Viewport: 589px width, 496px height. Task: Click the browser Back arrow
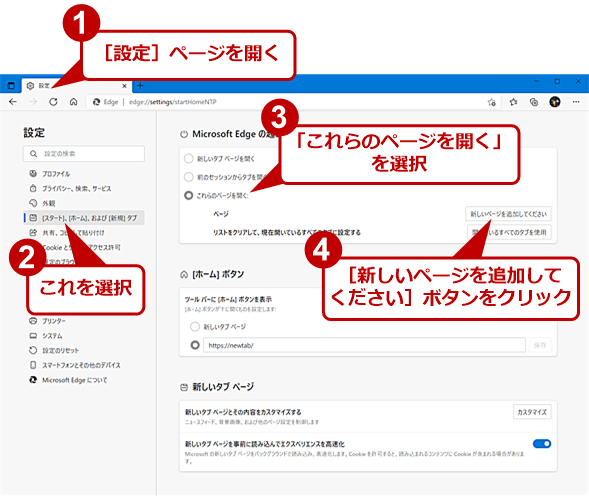(x=13, y=101)
